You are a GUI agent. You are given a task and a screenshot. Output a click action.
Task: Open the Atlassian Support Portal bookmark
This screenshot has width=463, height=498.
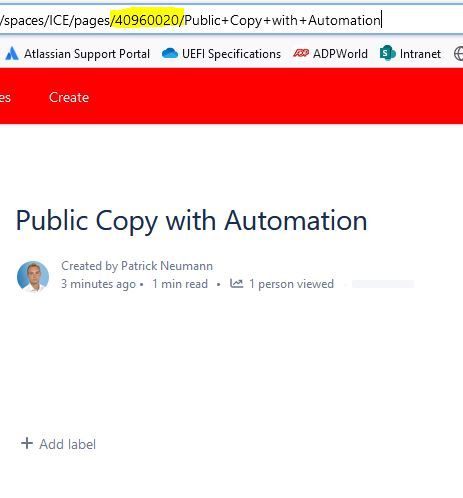pyautogui.click(x=78, y=54)
